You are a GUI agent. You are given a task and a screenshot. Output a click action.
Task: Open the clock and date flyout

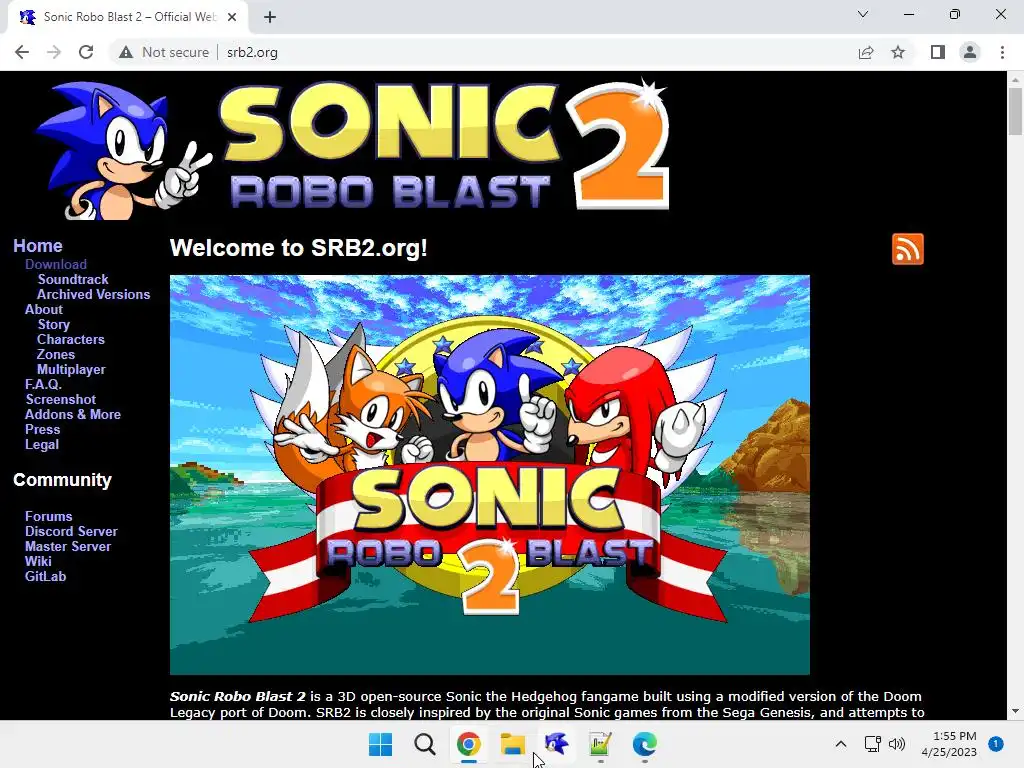click(x=949, y=744)
